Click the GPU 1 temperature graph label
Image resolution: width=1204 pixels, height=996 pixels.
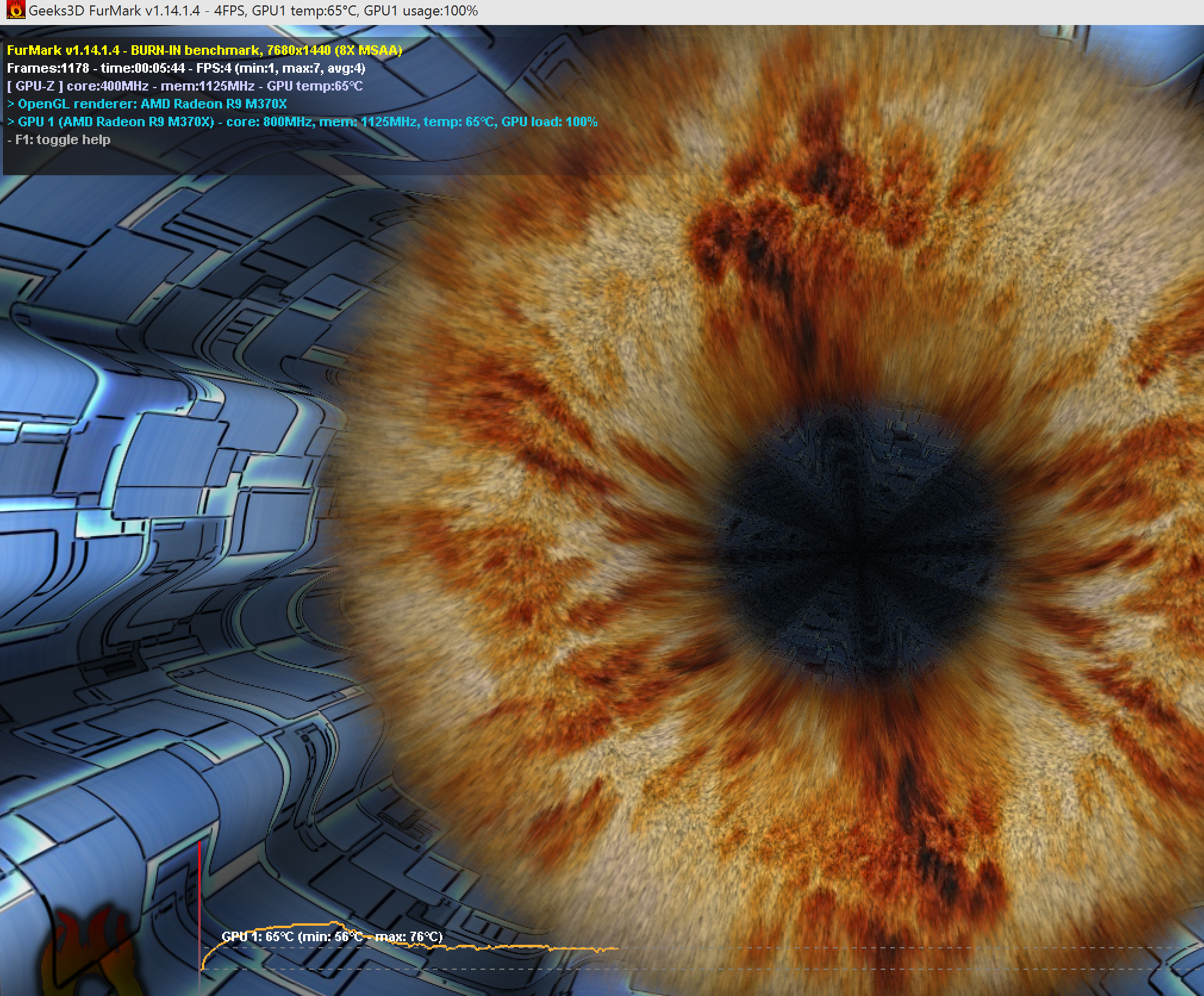pos(332,936)
